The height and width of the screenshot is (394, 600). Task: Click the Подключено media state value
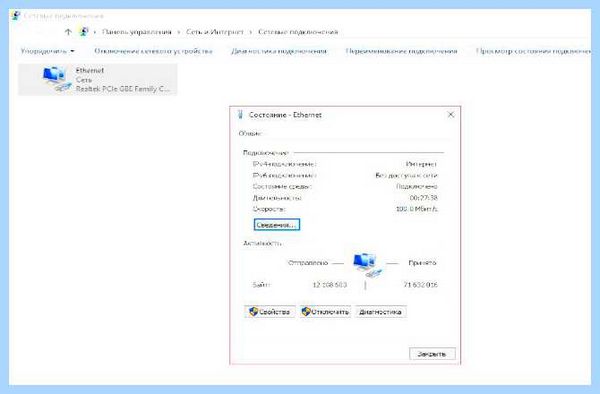click(x=417, y=187)
